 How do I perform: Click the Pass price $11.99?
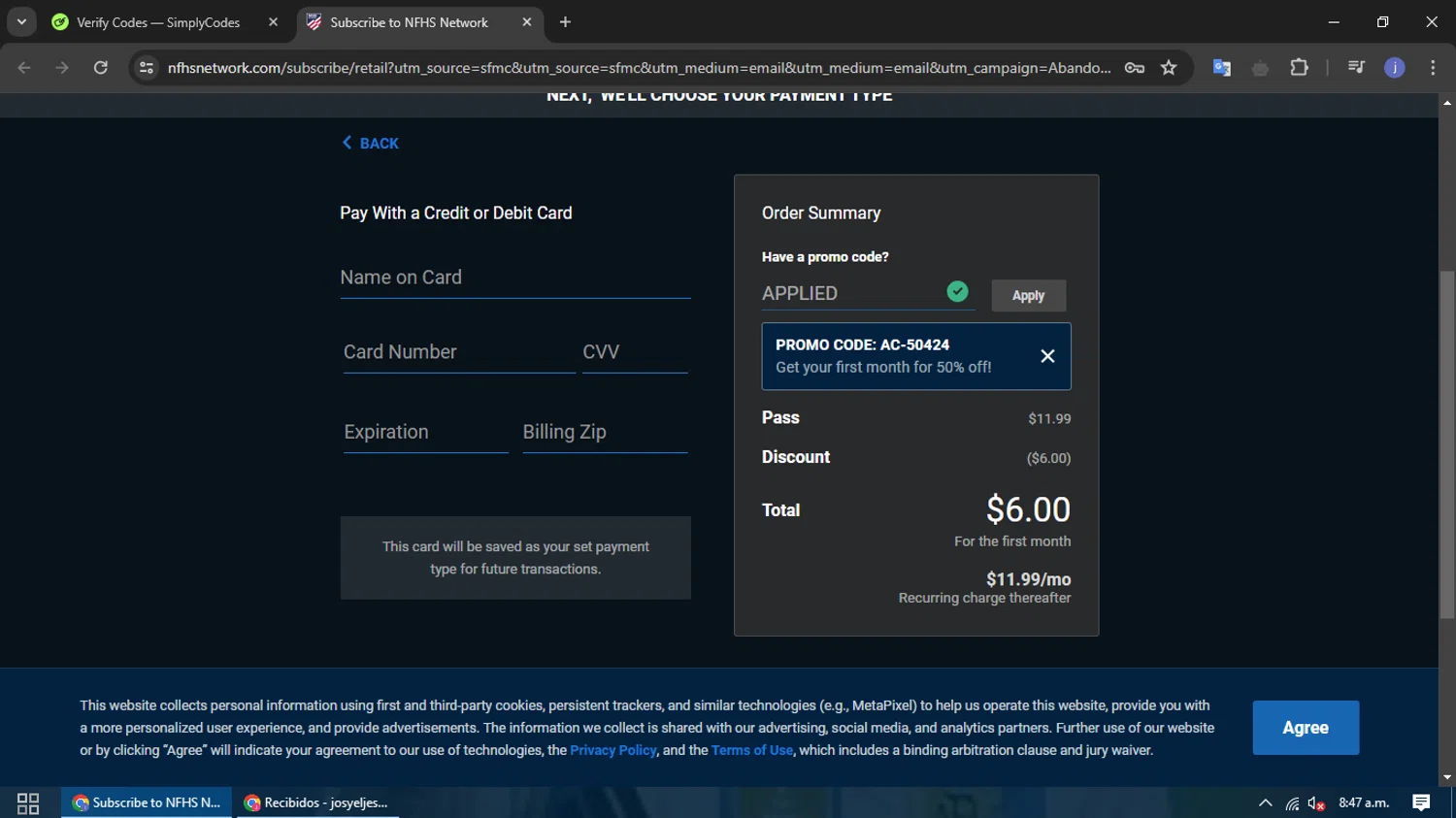click(1049, 419)
